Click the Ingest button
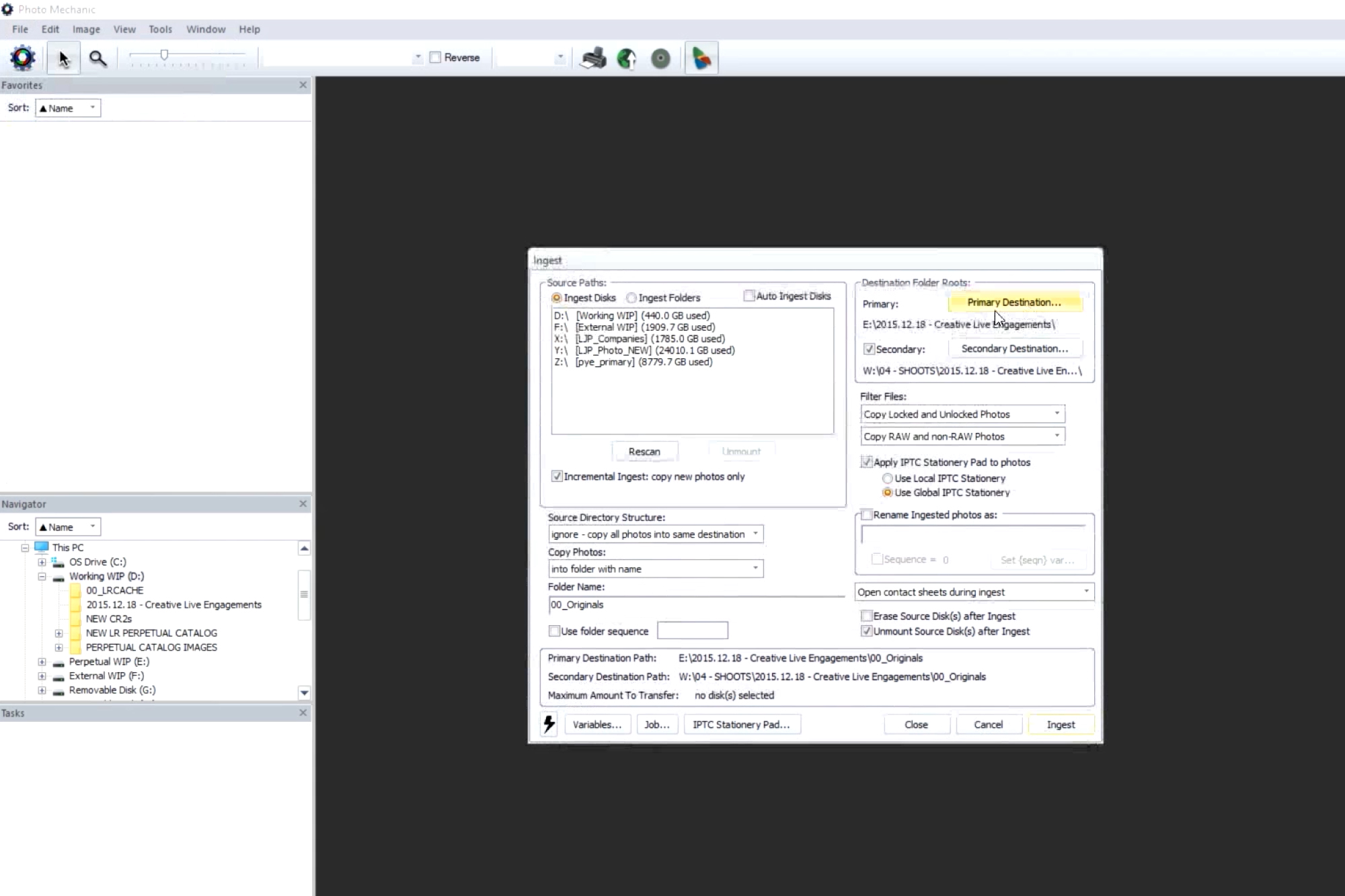This screenshot has width=1345, height=896. [x=1061, y=725]
